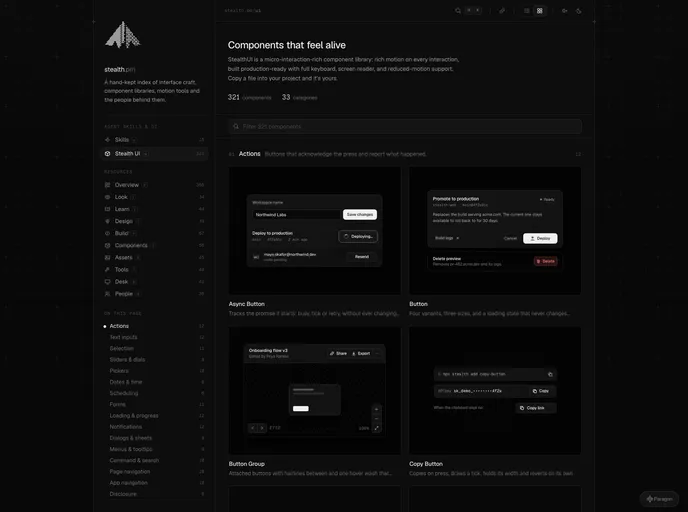The image size is (688, 512).
Task: Click Cancel in Promote to production card
Action: click(x=510, y=238)
